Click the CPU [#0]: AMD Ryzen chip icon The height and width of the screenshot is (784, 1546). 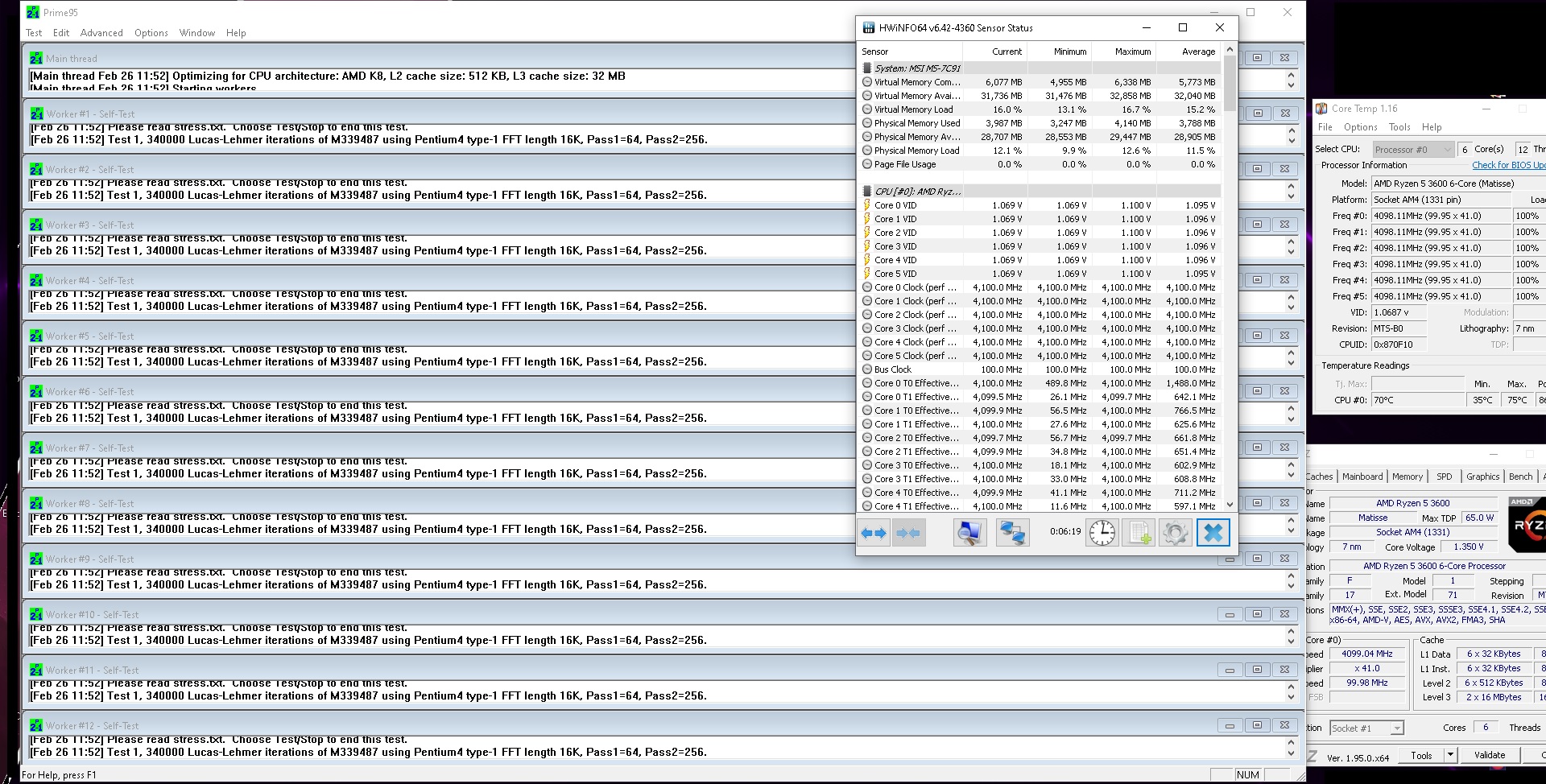pos(867,192)
